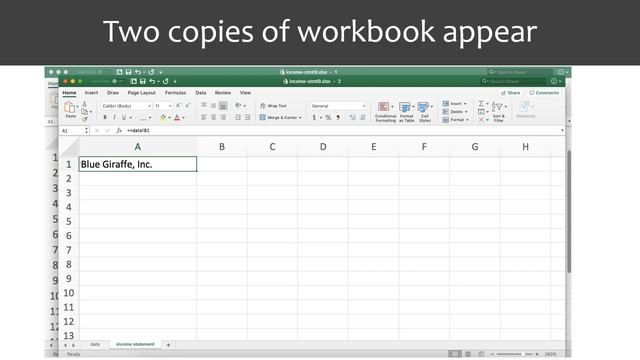The image size is (640, 360).
Task: Click the Name Box showing A1
Action: (x=74, y=131)
